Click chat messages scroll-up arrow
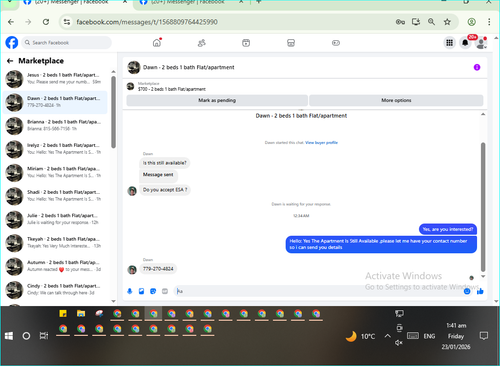Viewport: 500px width, 366px height. [483, 114]
